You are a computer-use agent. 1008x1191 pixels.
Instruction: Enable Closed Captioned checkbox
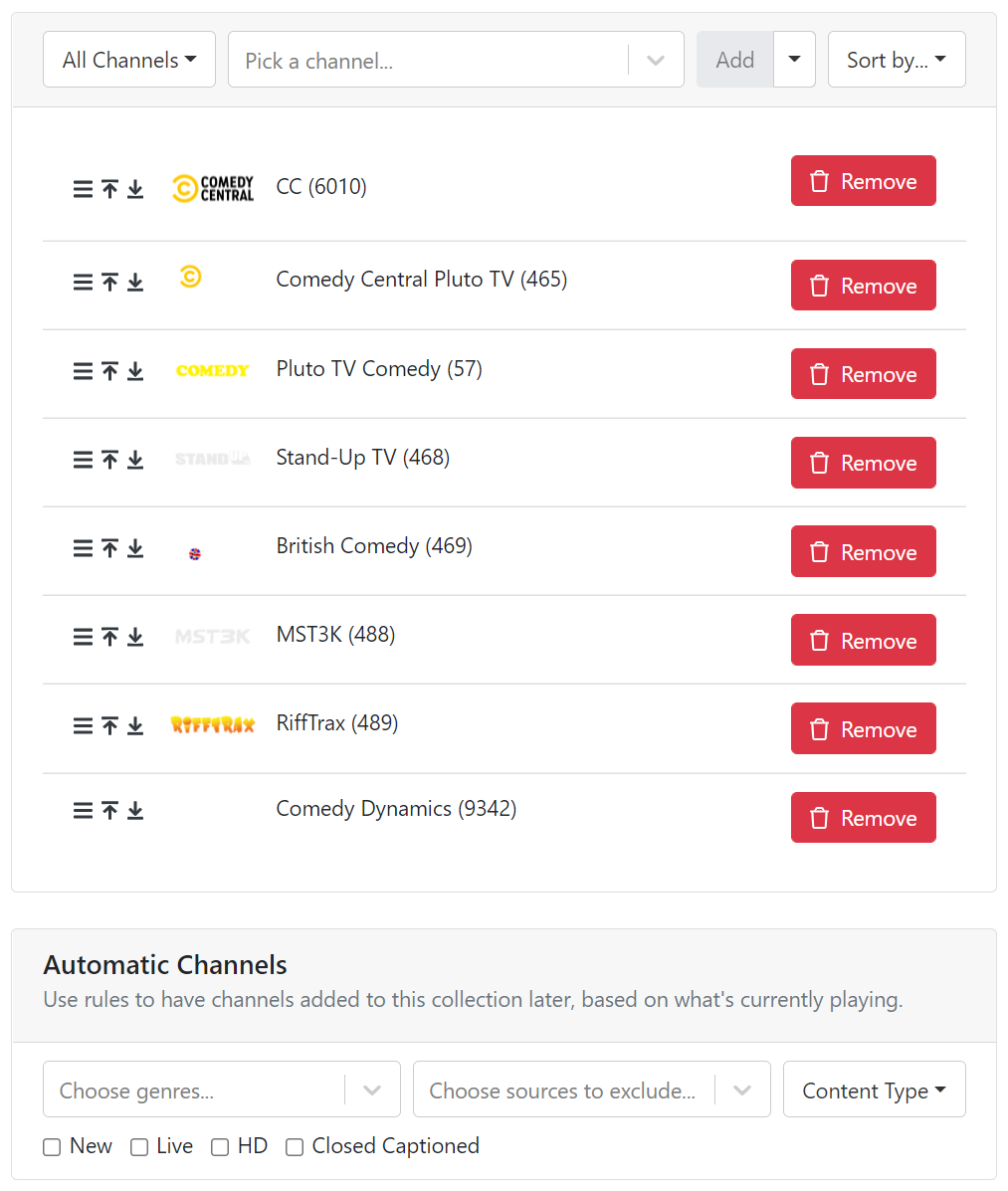[x=295, y=1147]
